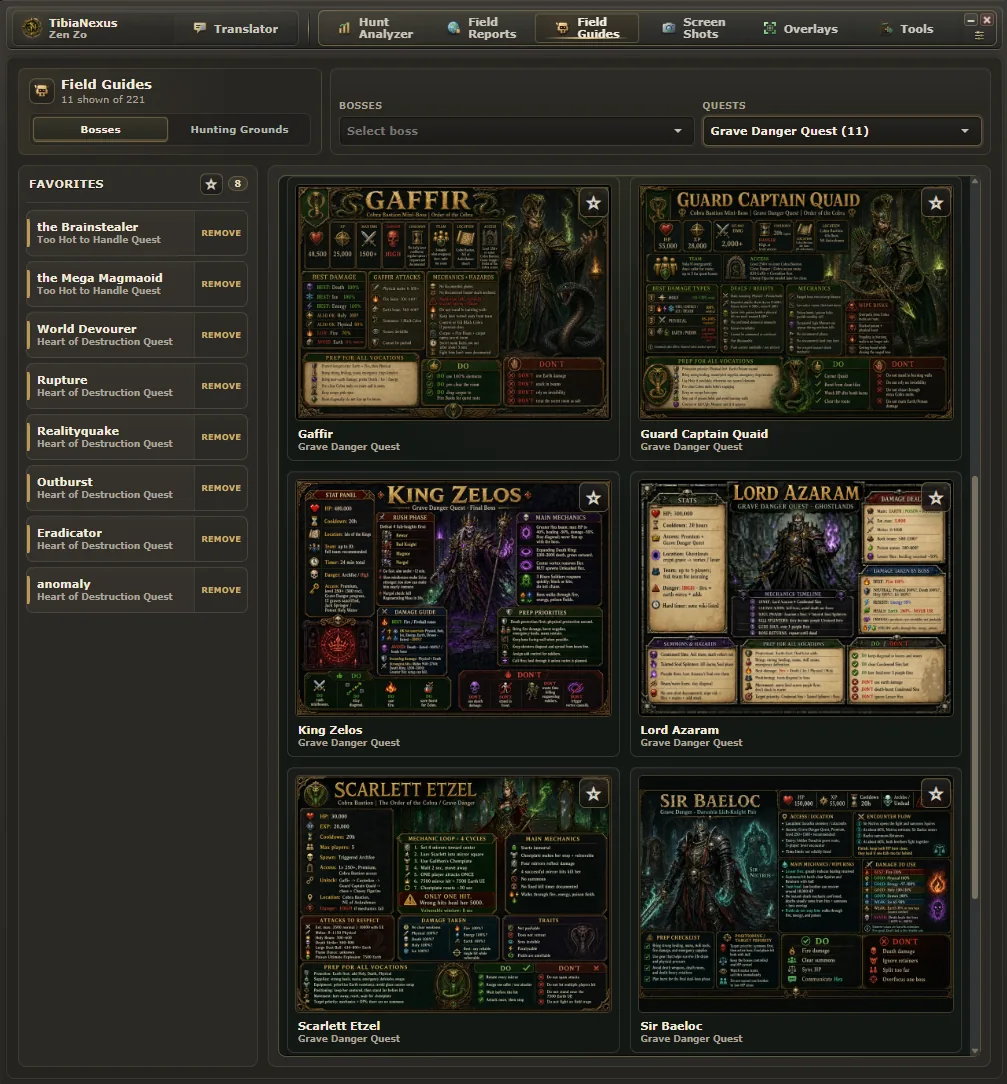Remove World Devourer from favorites

[221, 335]
